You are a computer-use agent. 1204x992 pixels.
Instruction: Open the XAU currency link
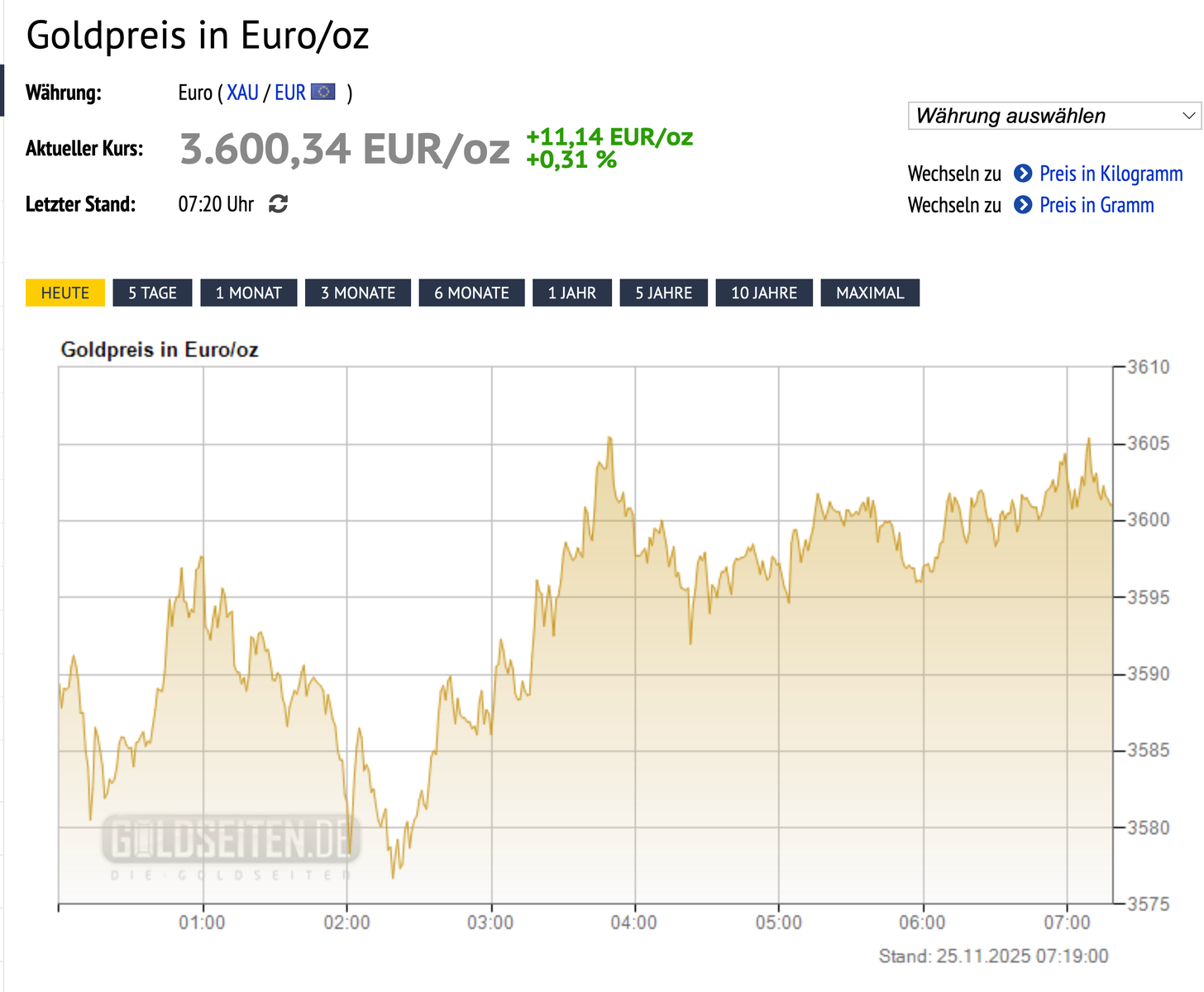tap(242, 93)
